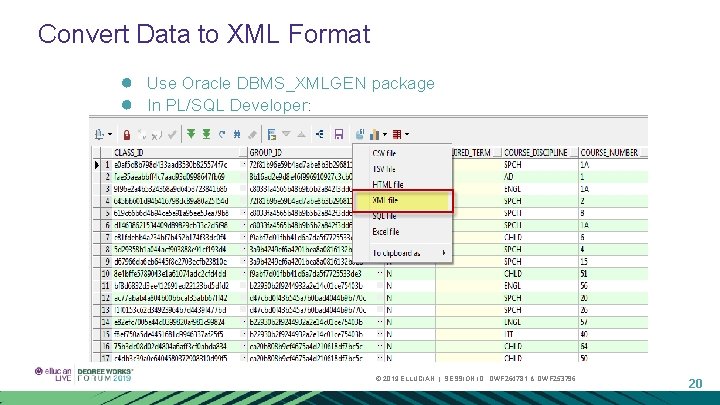
Task: Click the Query by example binoculars icon
Action: coord(237,134)
